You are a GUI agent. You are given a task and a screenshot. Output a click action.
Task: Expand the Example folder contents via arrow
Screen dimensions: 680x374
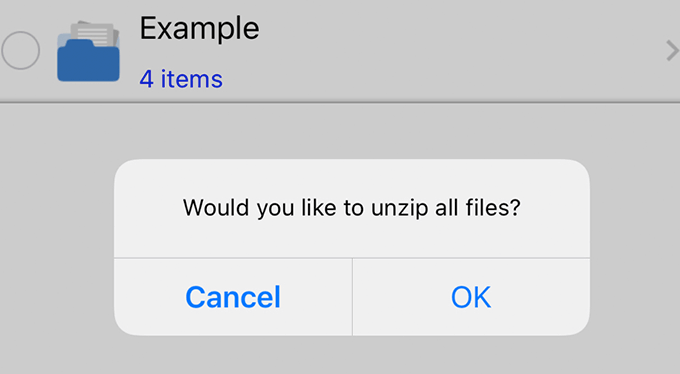(x=672, y=51)
